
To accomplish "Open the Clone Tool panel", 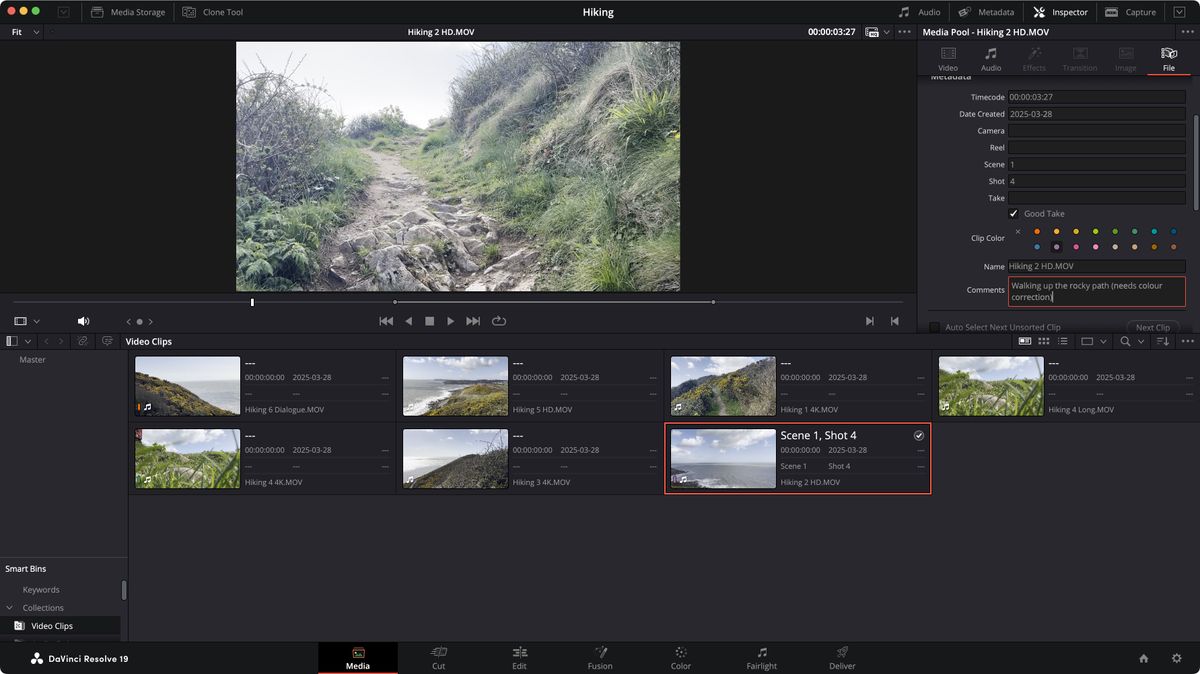I will pyautogui.click(x=213, y=12).
